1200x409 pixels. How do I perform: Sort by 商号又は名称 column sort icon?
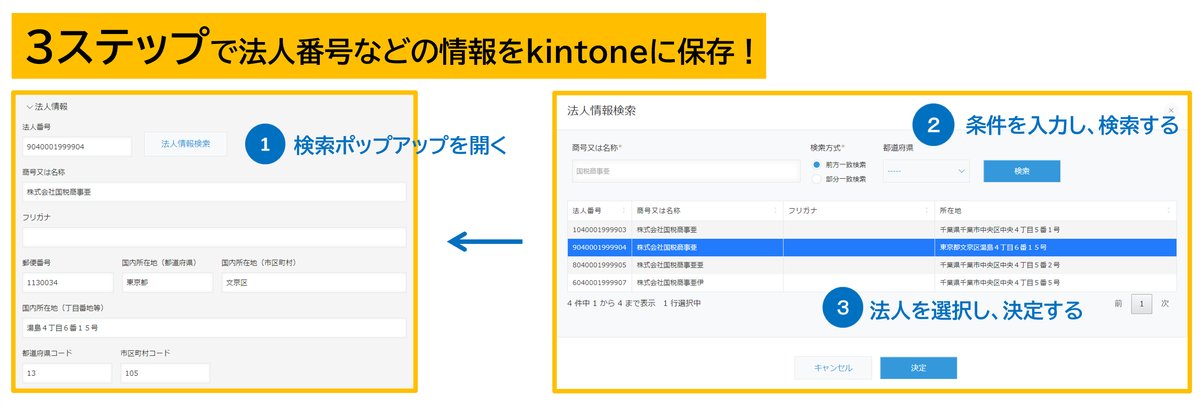tap(775, 211)
